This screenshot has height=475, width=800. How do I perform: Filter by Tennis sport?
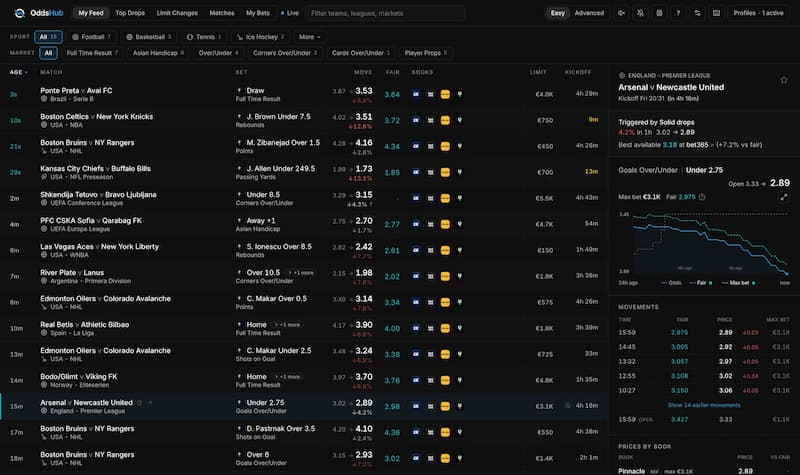pyautogui.click(x=204, y=37)
